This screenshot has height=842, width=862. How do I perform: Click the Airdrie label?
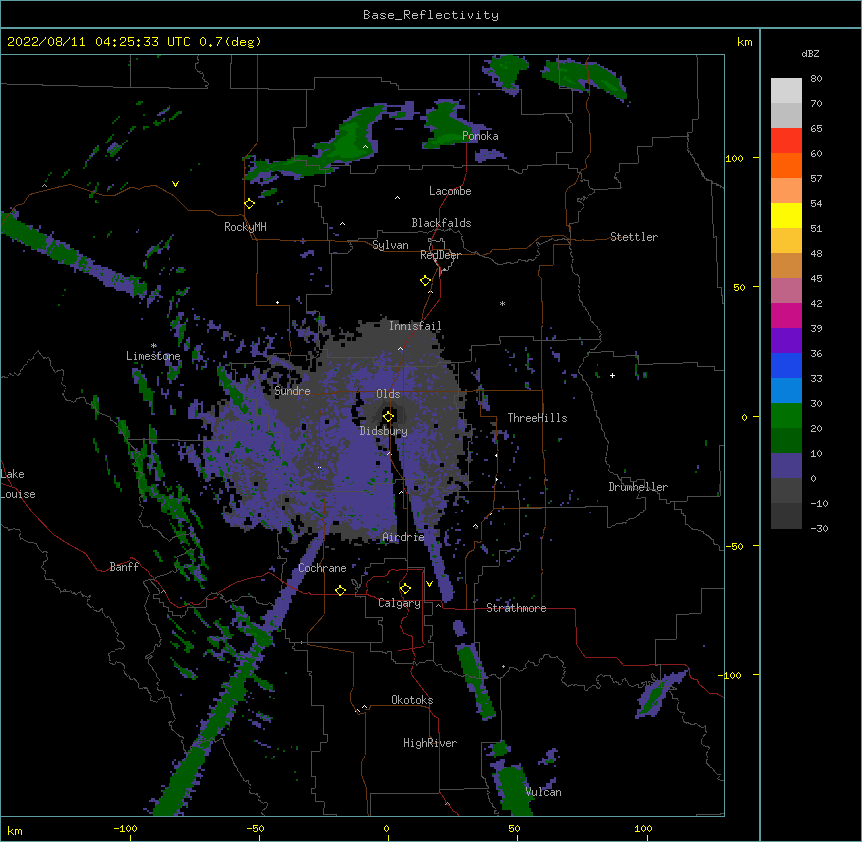click(x=404, y=538)
